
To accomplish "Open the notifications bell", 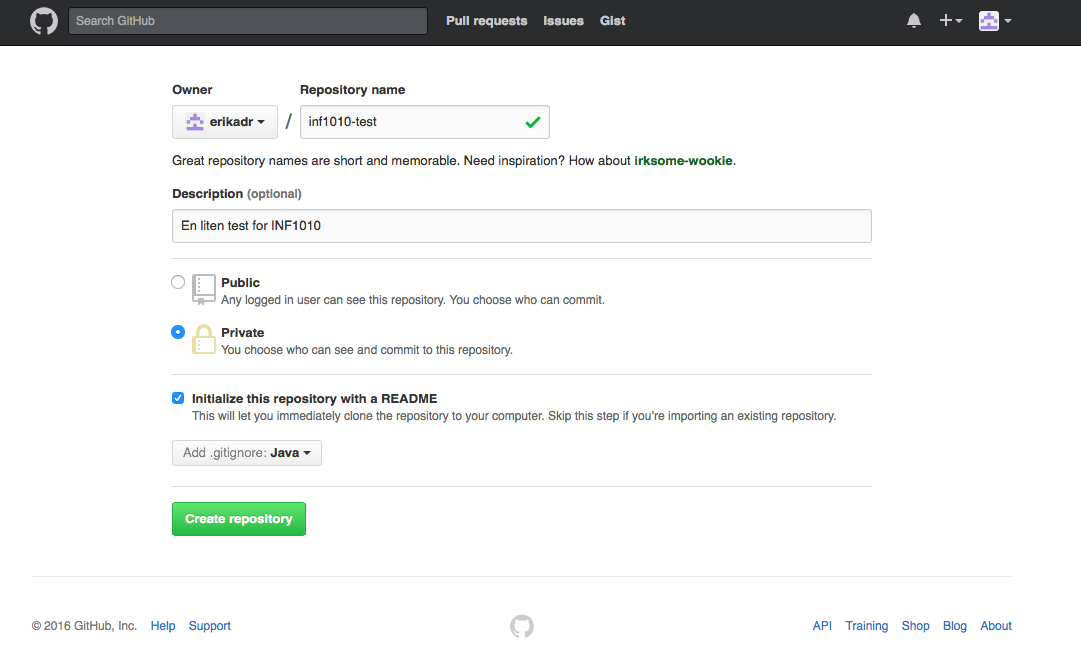I will coord(913,21).
